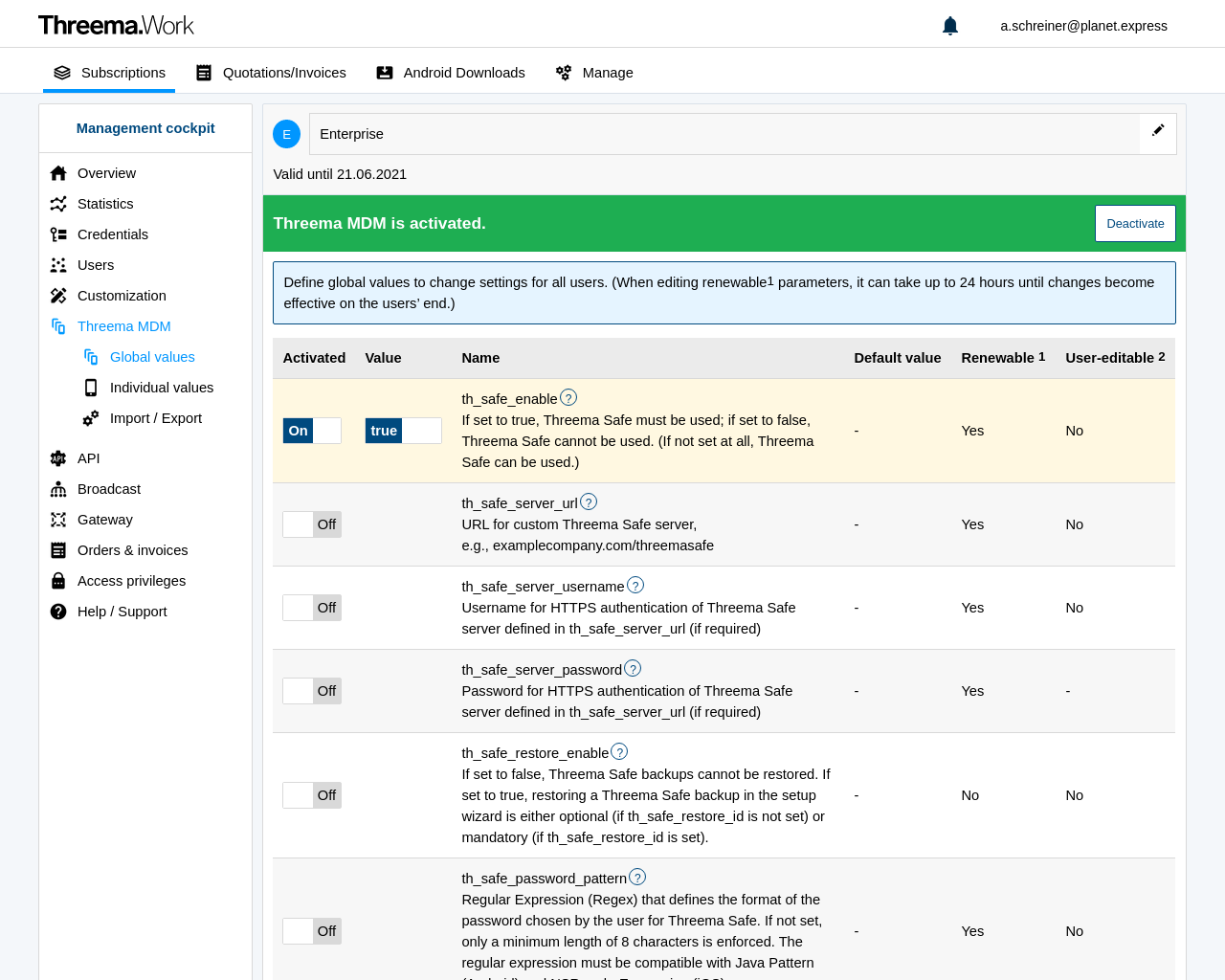Click the blue E subscription avatar
Image resolution: width=1225 pixels, height=980 pixels.
[286, 134]
